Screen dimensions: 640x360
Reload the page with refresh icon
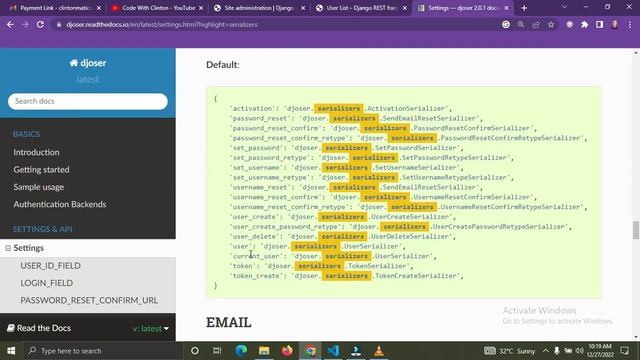pos(40,24)
